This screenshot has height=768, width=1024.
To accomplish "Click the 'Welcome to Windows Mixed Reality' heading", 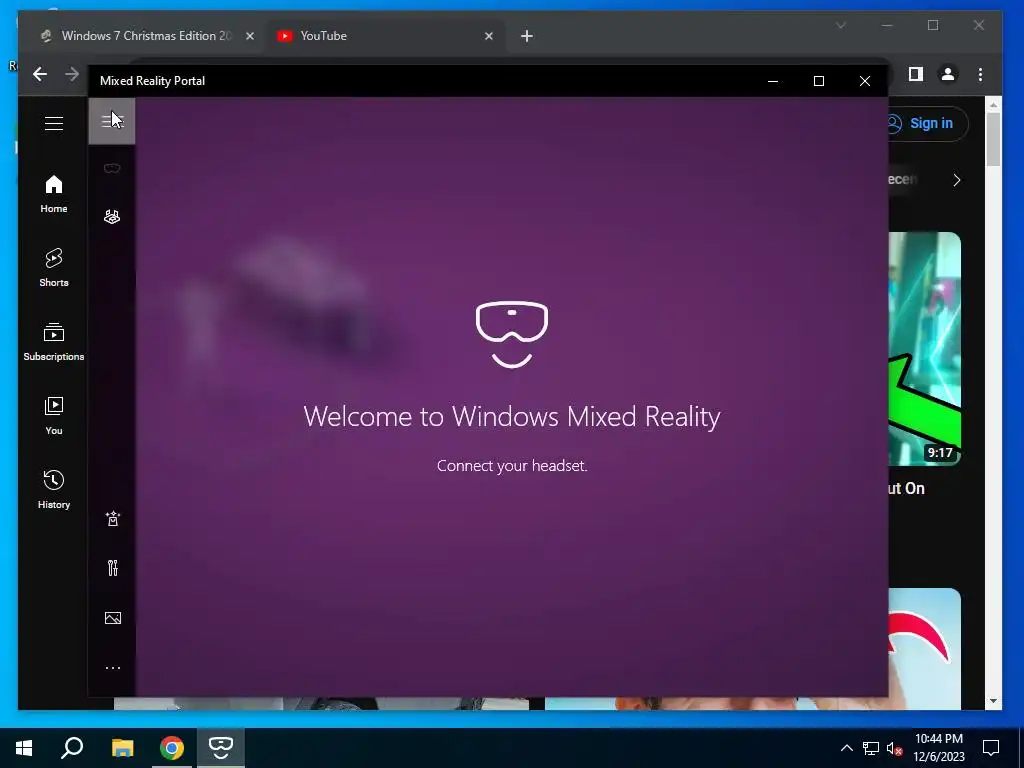I will [x=511, y=417].
